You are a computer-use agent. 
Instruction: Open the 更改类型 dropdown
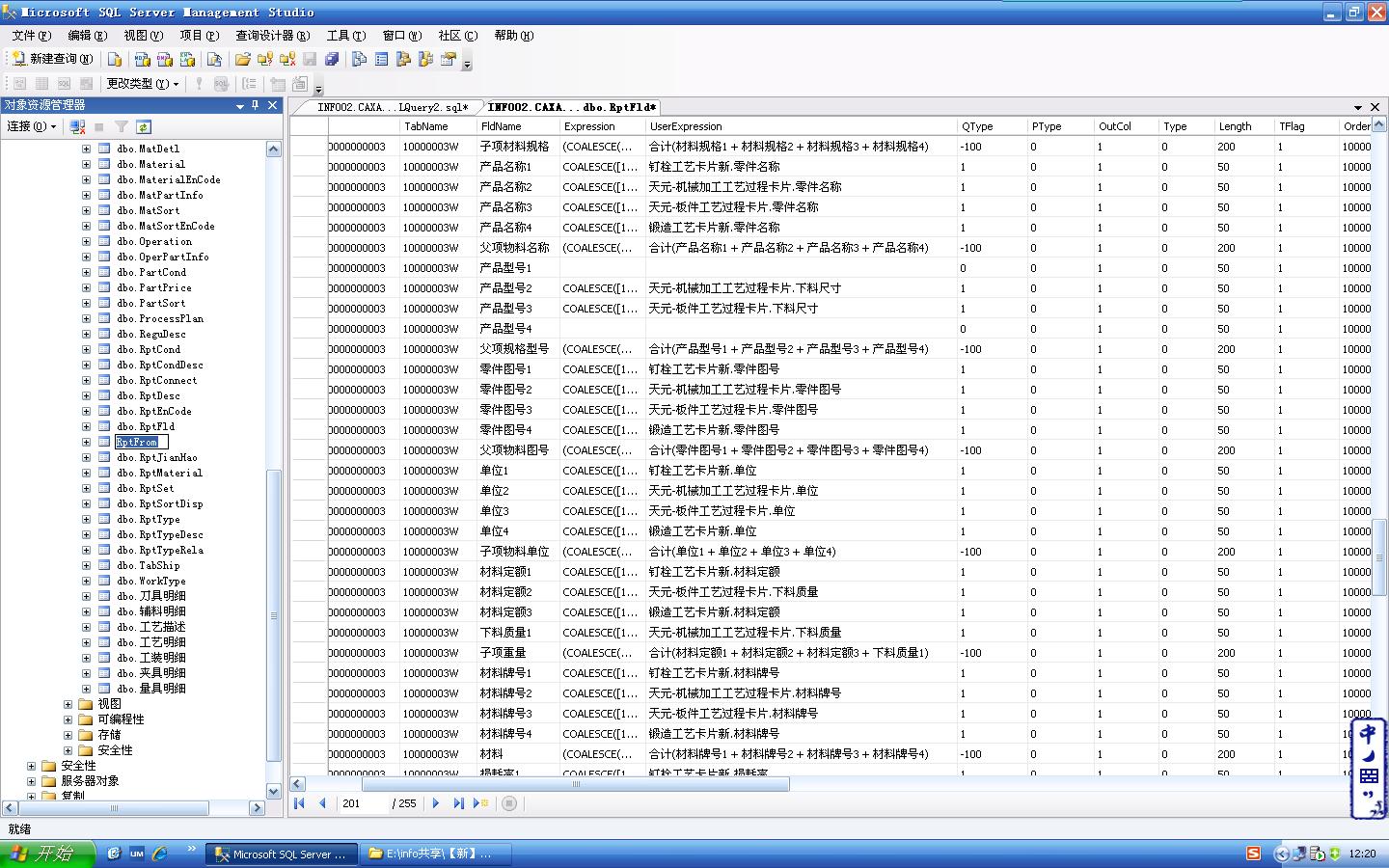point(142,84)
